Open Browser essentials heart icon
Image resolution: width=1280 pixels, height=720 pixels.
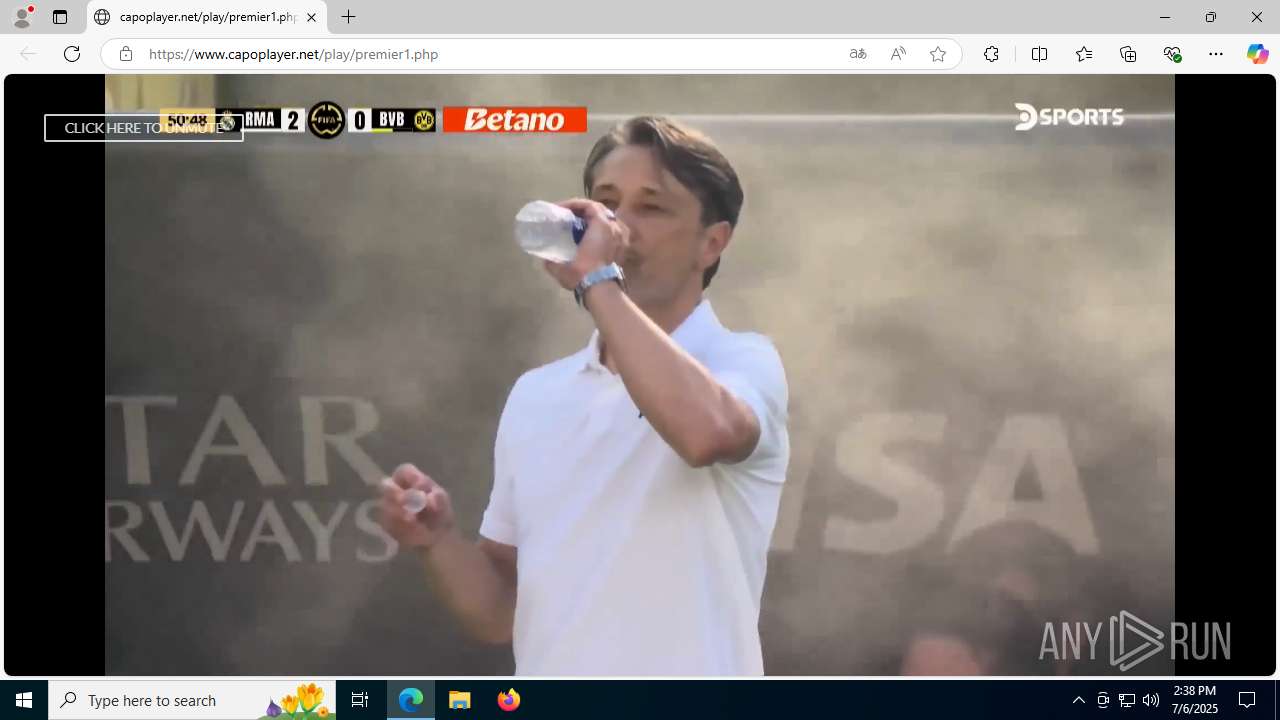1172,54
